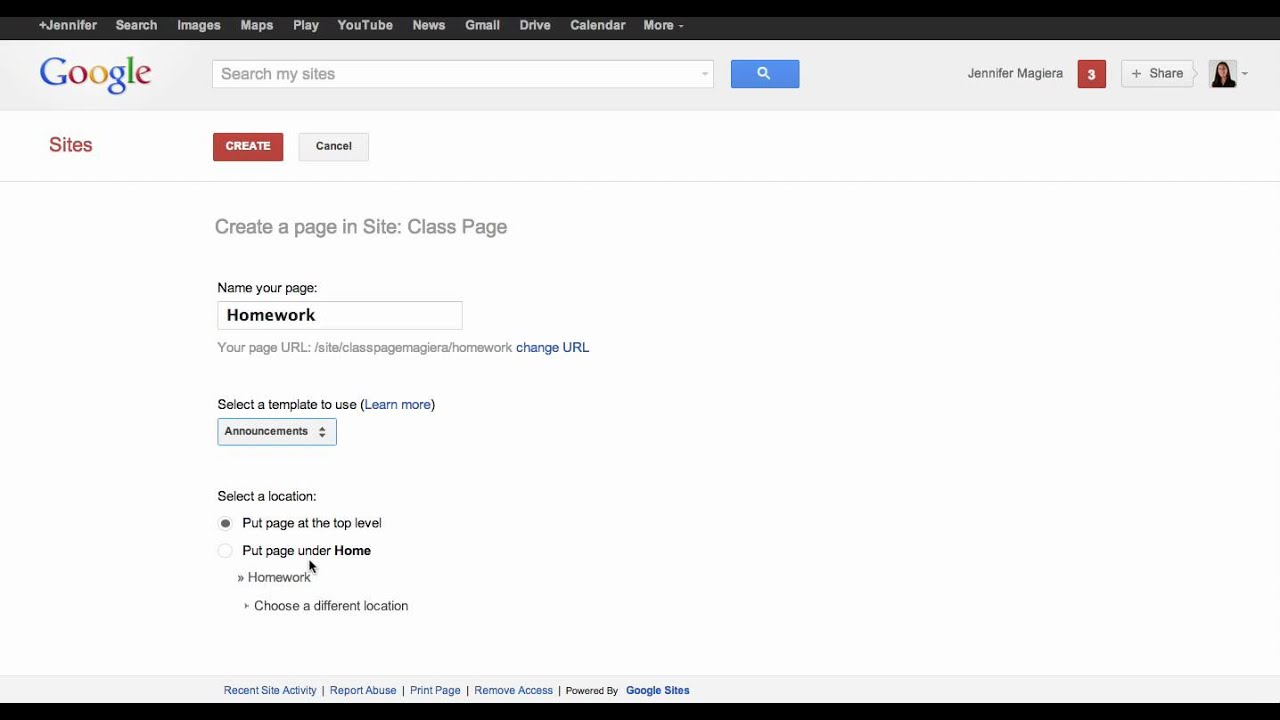Click the + Share button
The image size is (1280, 720).
[x=1157, y=74]
